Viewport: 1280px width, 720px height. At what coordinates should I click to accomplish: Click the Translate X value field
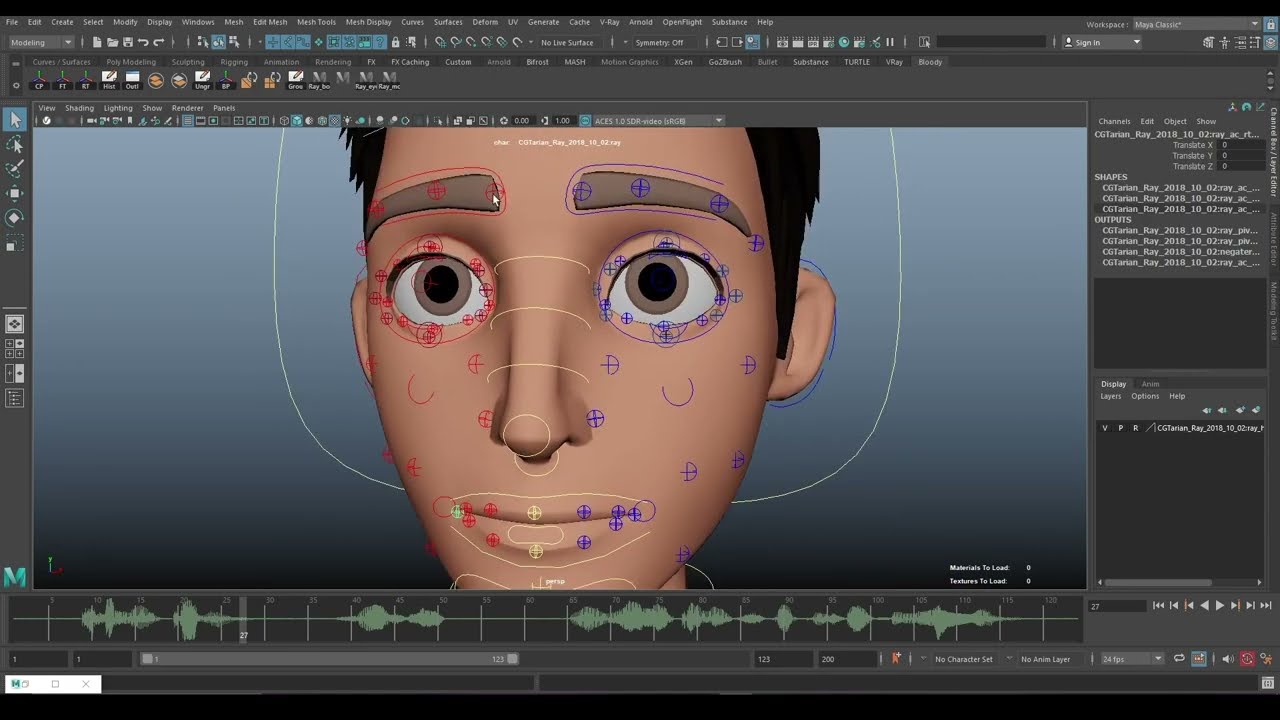tap(1240, 145)
